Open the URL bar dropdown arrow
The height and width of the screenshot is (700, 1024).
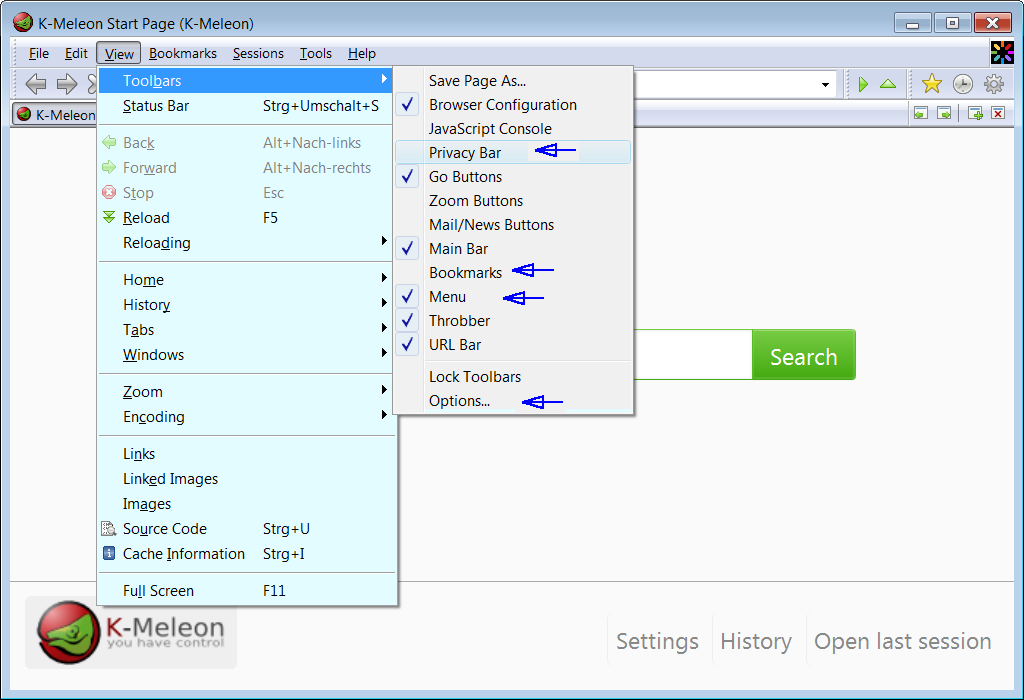[x=826, y=85]
